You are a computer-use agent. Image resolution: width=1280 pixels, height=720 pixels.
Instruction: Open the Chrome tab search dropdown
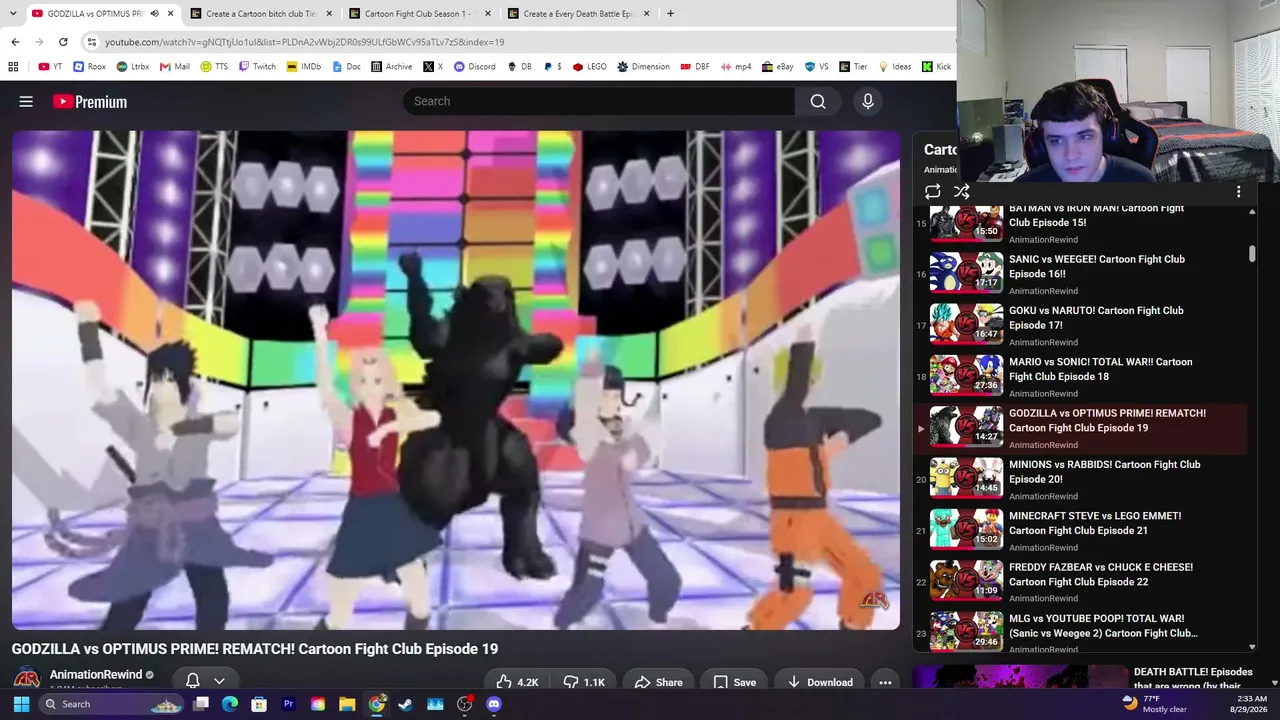pyautogui.click(x=12, y=14)
